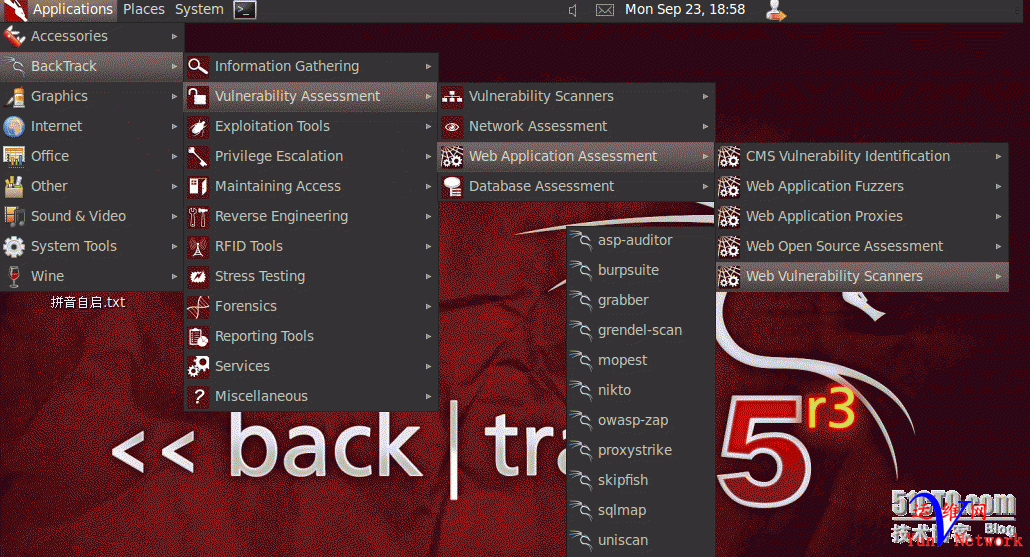
Task: Launch asp-auditor
Action: (x=641, y=240)
